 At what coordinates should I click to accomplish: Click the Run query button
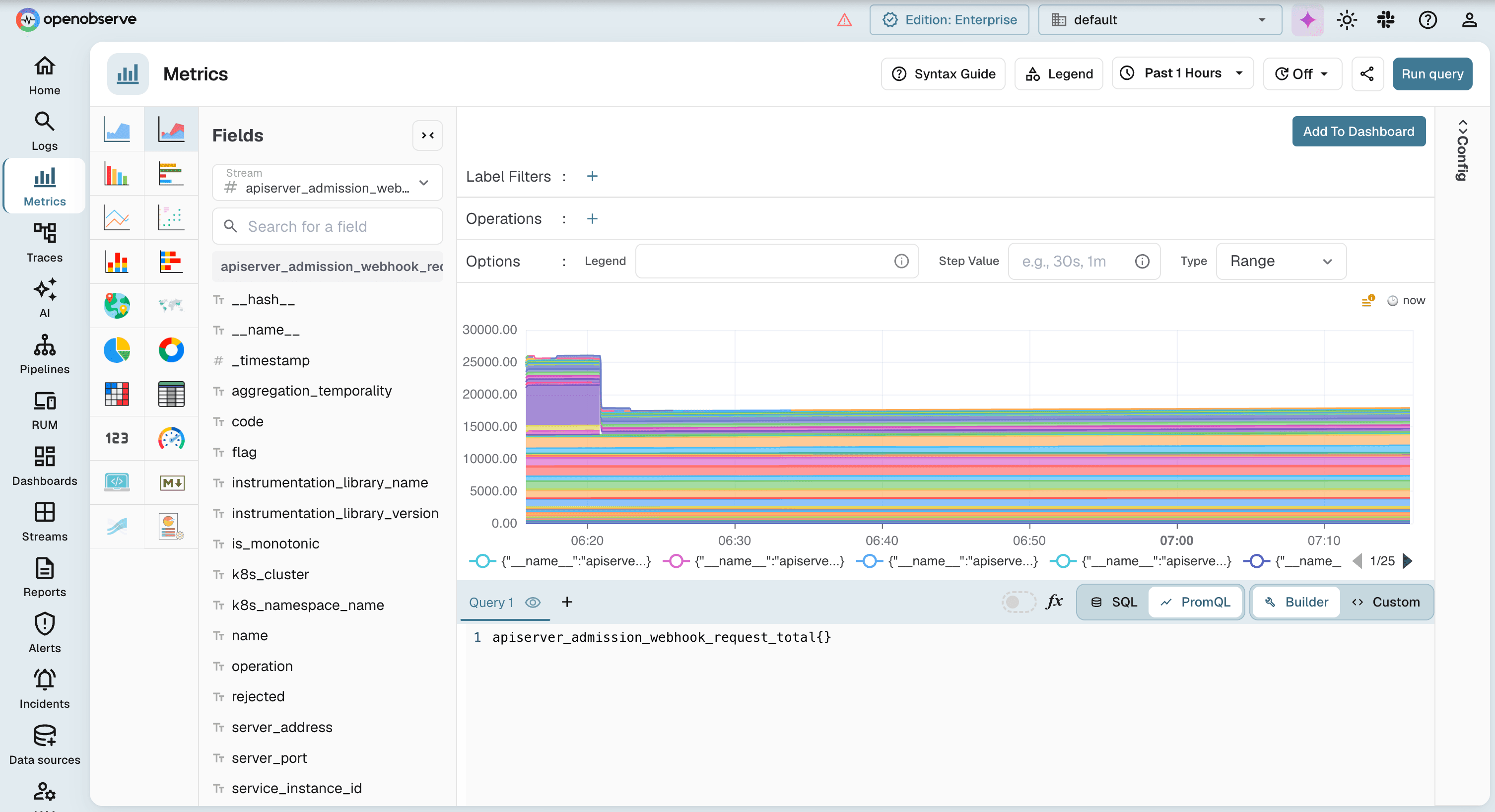[x=1432, y=74]
